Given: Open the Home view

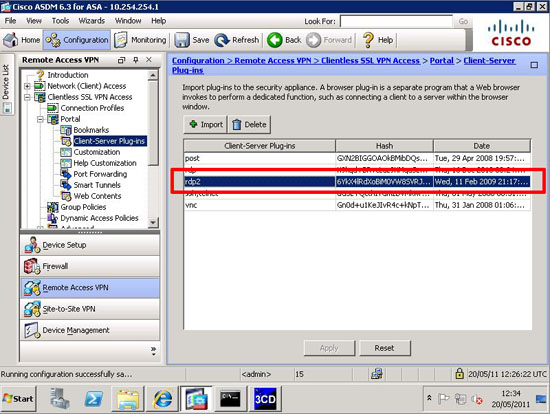Looking at the screenshot, I should [21, 40].
